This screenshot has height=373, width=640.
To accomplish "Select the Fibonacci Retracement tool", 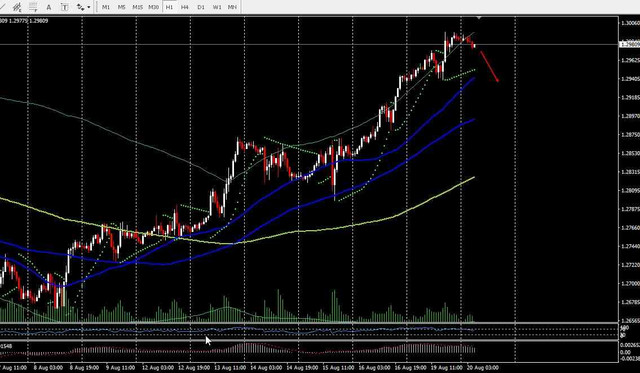I will click(33, 7).
